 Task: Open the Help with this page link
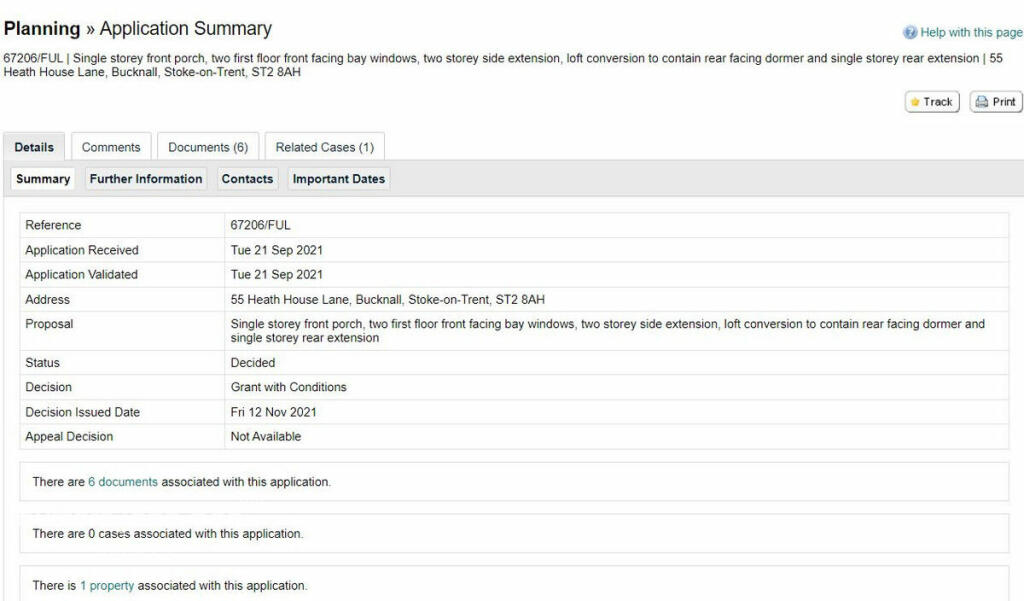click(x=970, y=33)
